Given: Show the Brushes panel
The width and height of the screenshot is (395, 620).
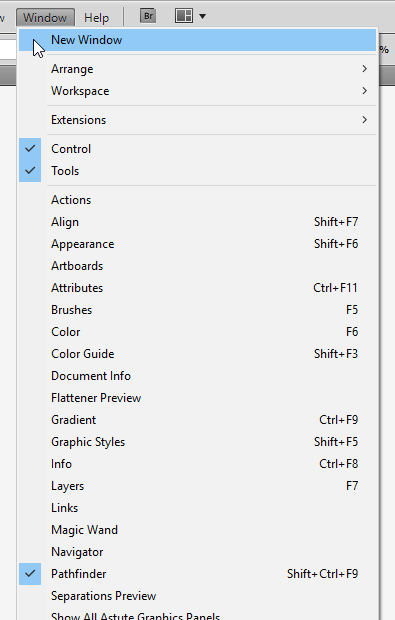Looking at the screenshot, I should point(197,310).
